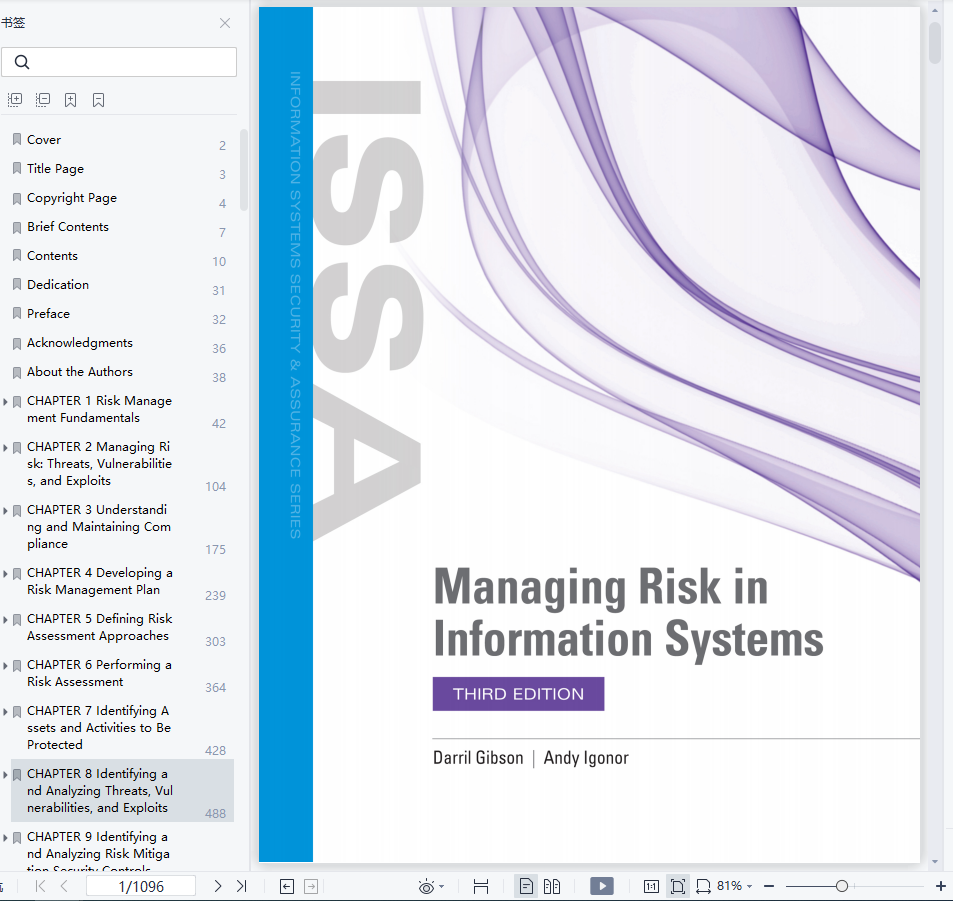953x901 pixels.
Task: Jump to the Preface bookmark
Action: click(x=48, y=314)
